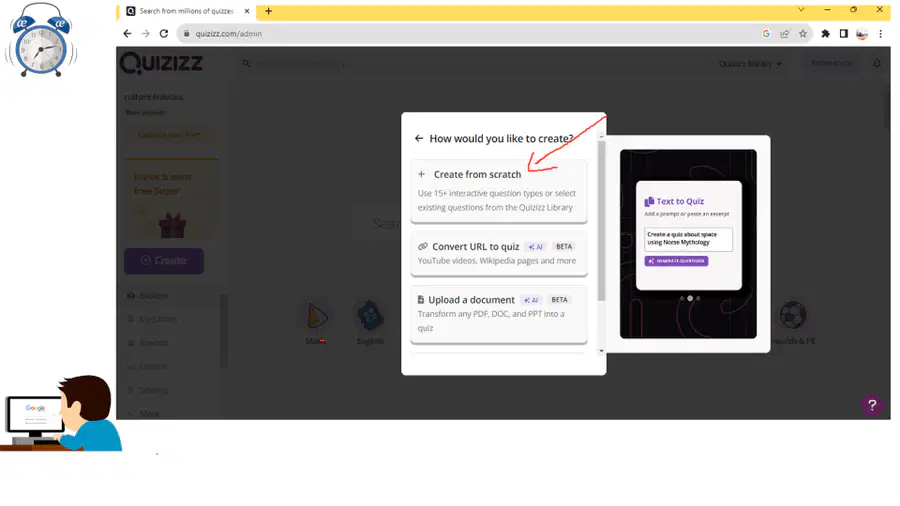Image resolution: width=900 pixels, height=506 pixels.
Task: Click the purple Create button in the sidebar
Action: point(164,261)
